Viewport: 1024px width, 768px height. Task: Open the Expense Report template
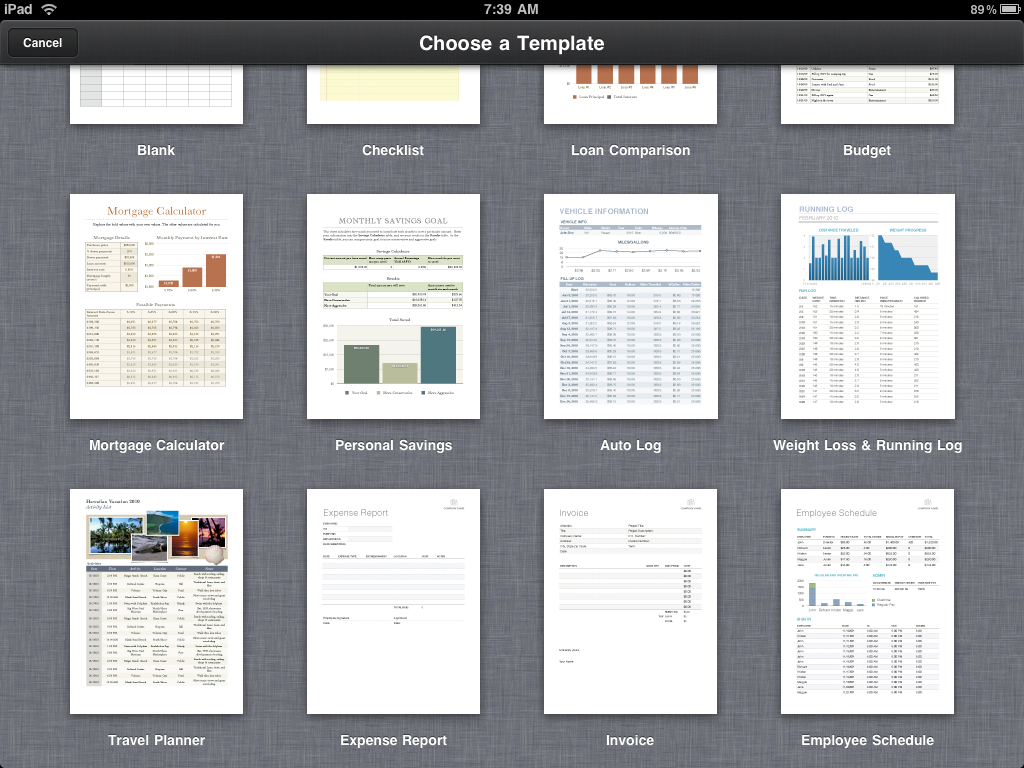393,601
